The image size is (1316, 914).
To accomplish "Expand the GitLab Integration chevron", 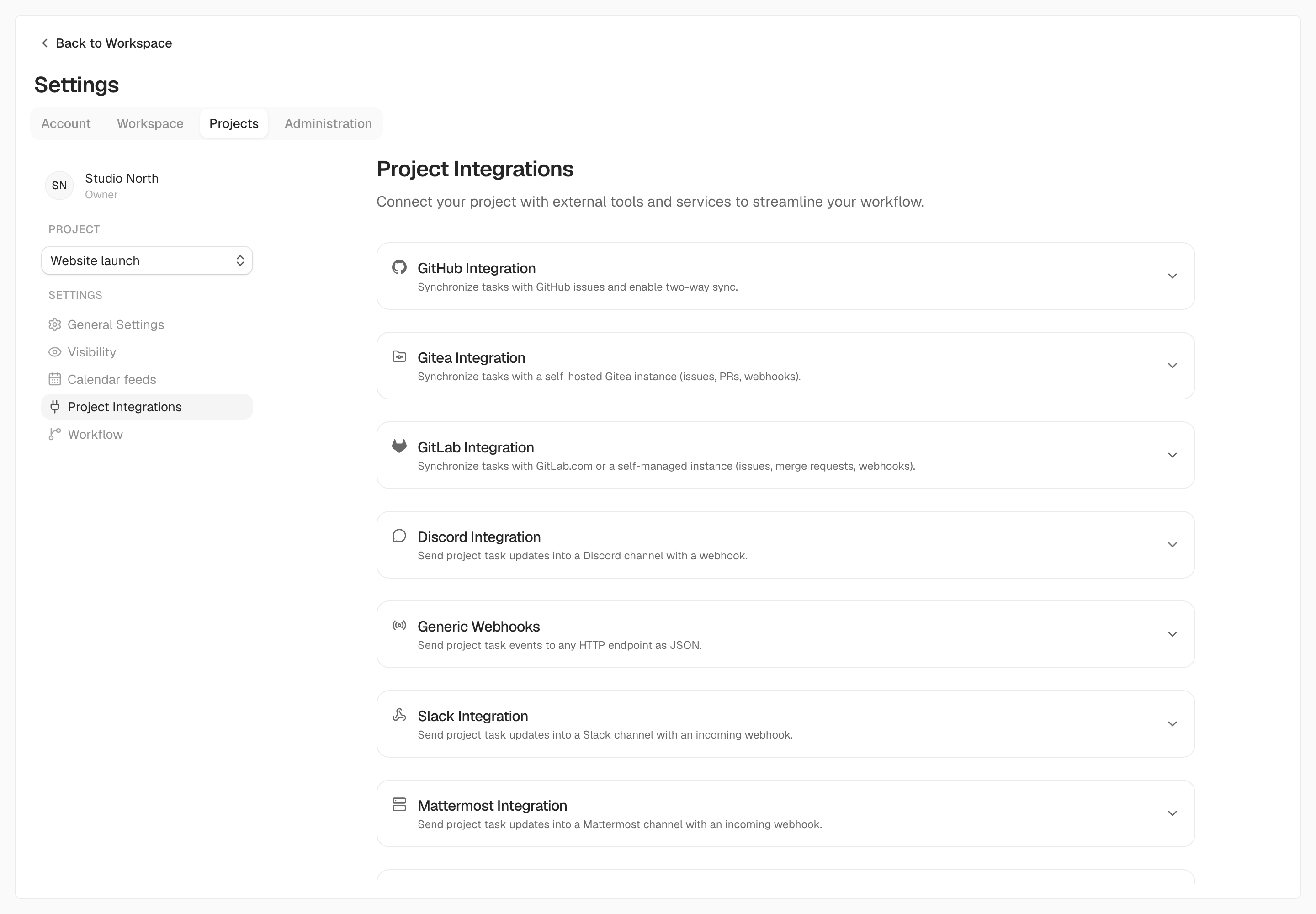I will 1172,455.
